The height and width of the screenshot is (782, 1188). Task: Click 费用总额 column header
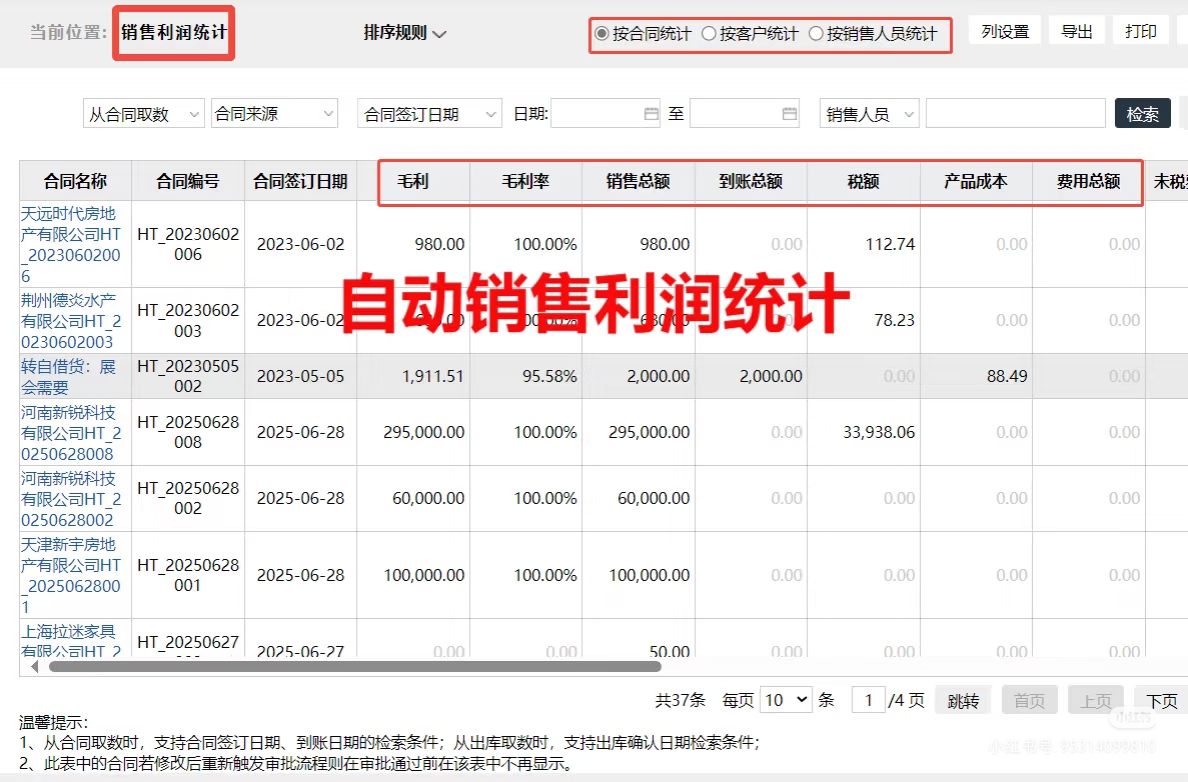tap(1089, 181)
